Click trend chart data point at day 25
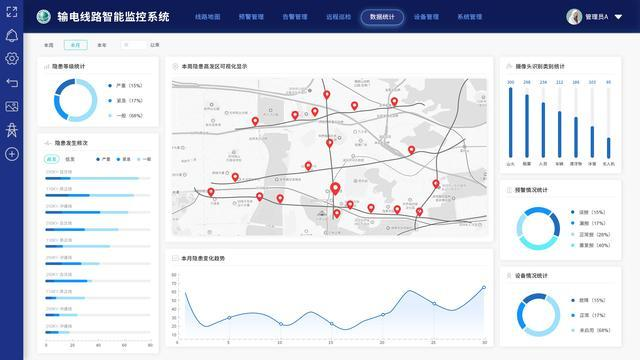640x360 pixels. pos(434,304)
